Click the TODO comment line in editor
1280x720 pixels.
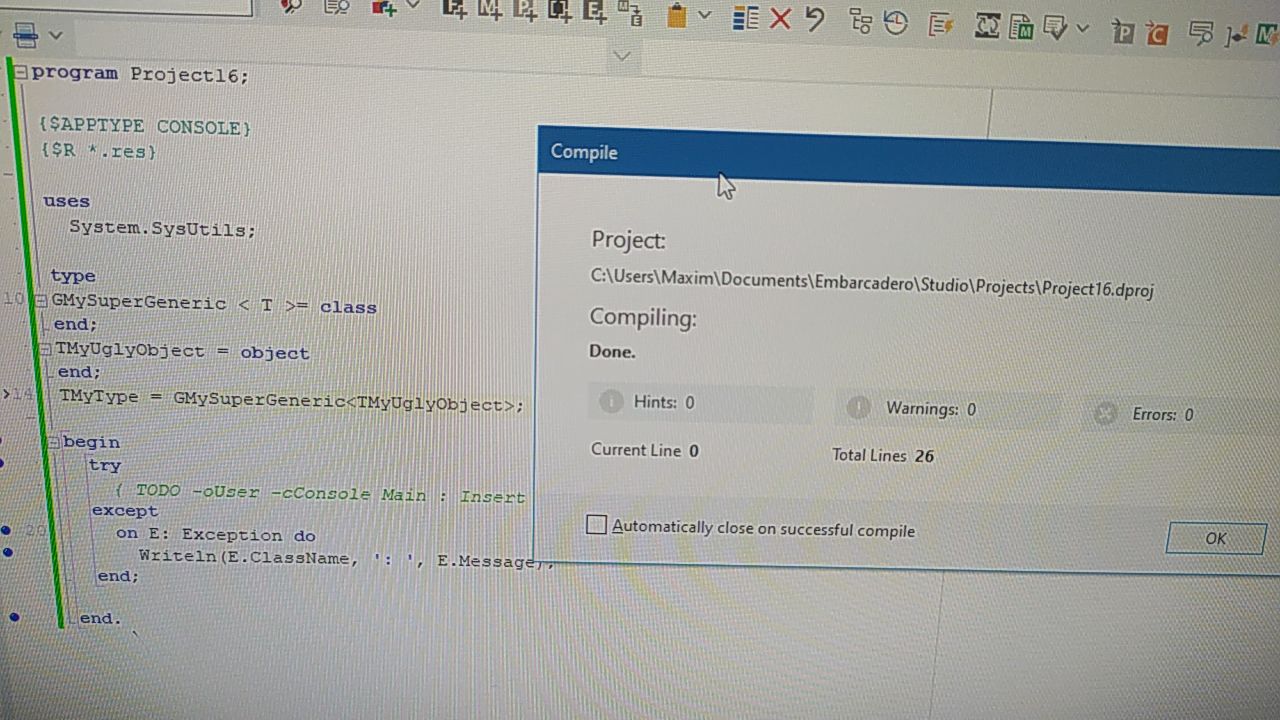[x=320, y=494]
